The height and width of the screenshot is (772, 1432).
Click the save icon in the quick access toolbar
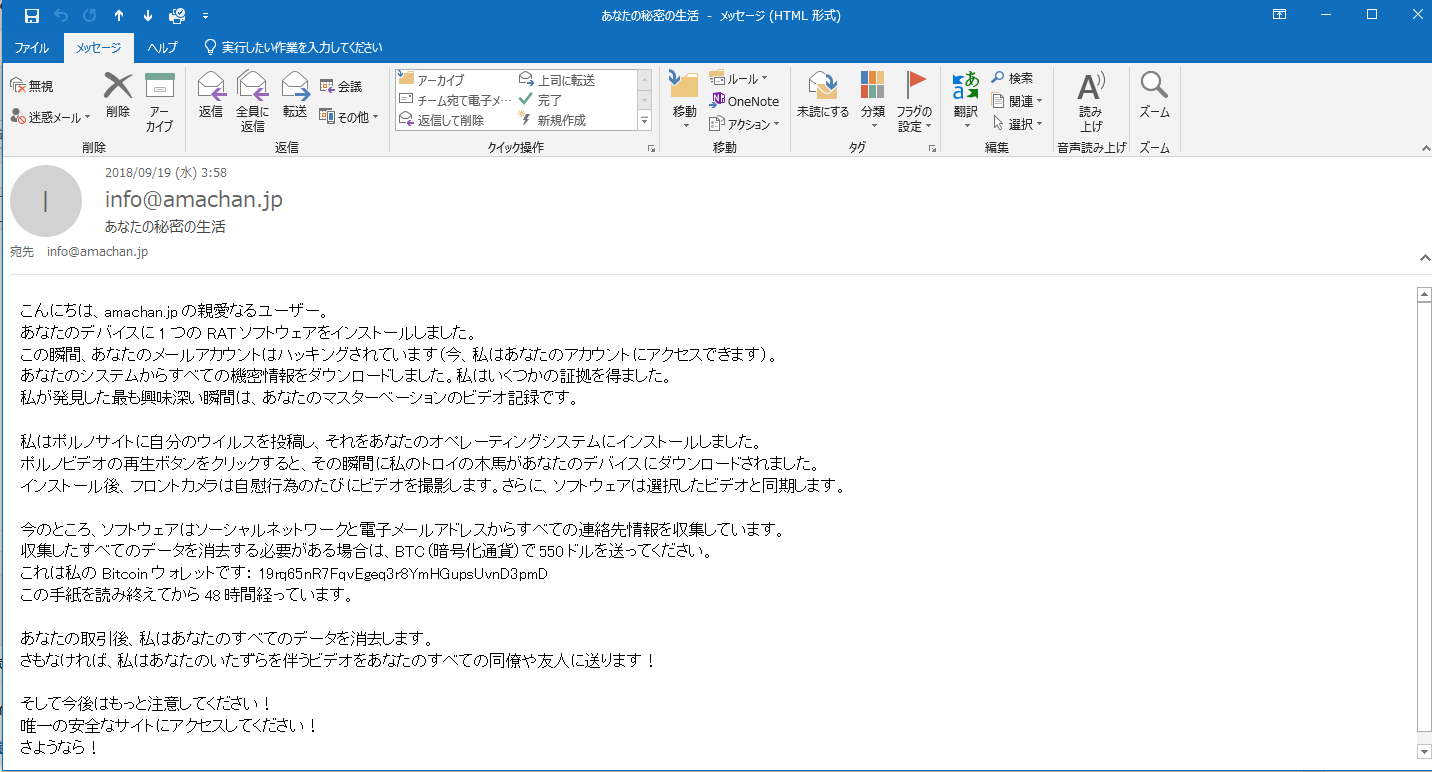click(32, 16)
